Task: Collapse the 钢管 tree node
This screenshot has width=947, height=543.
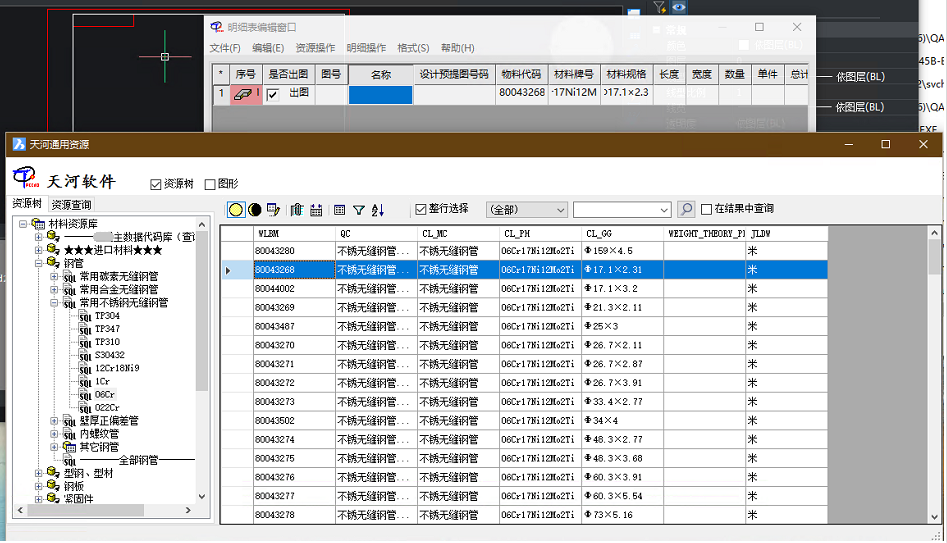Action: click(x=39, y=263)
